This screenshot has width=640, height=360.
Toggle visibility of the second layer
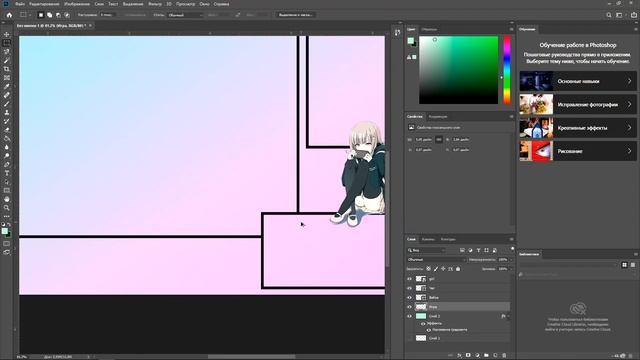click(409, 288)
